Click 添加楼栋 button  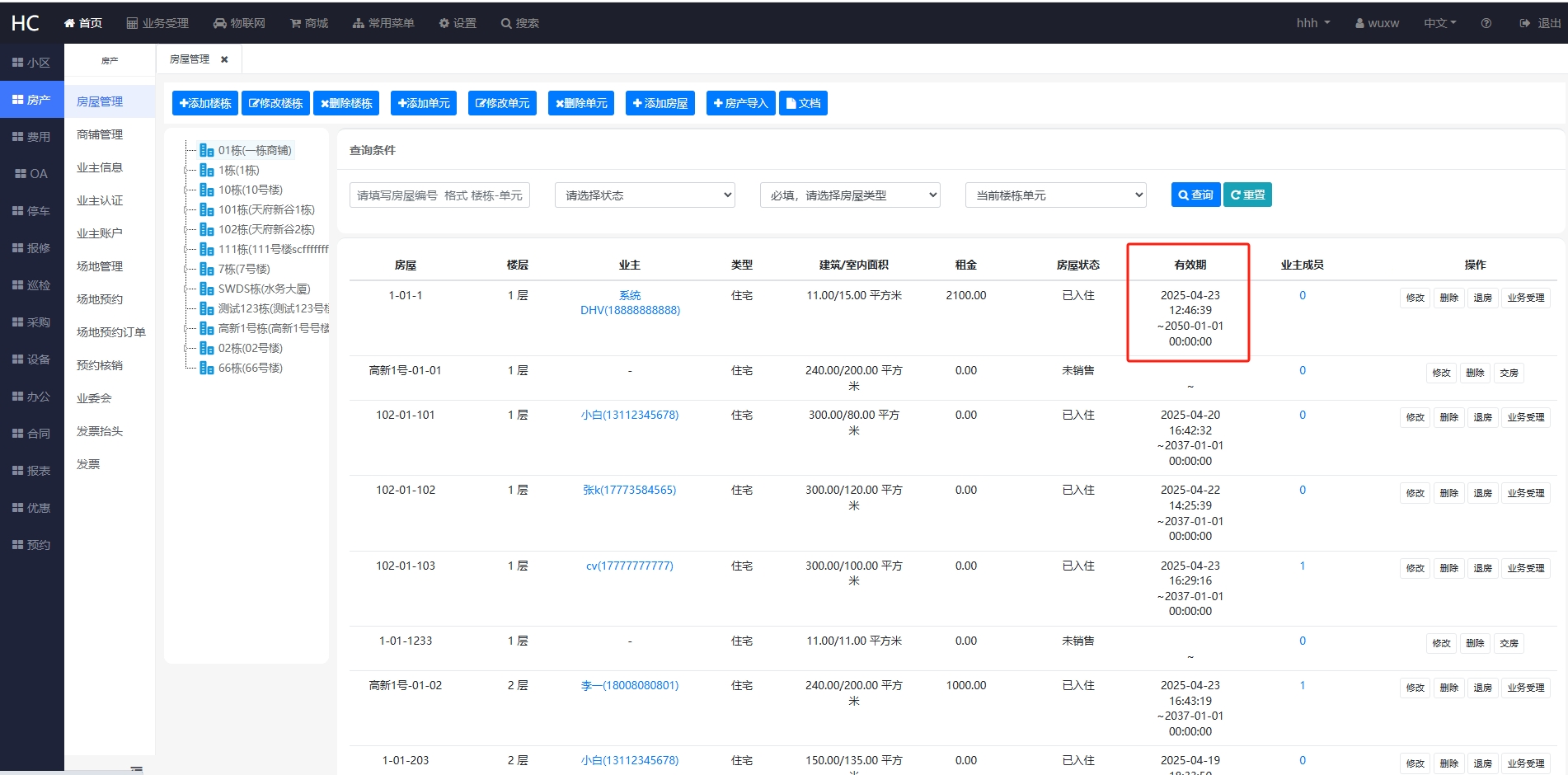pos(205,103)
